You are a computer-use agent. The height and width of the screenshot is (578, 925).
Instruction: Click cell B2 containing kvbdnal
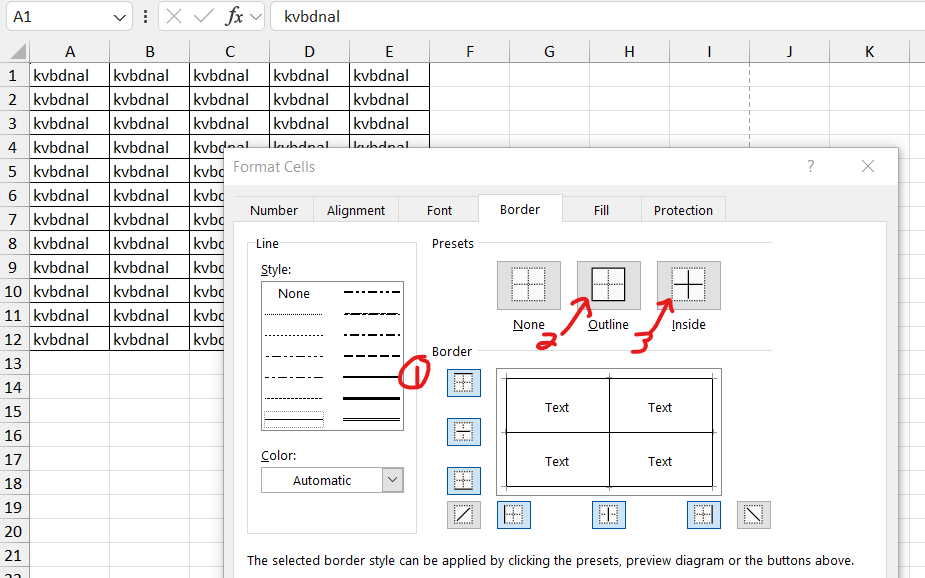coord(149,99)
